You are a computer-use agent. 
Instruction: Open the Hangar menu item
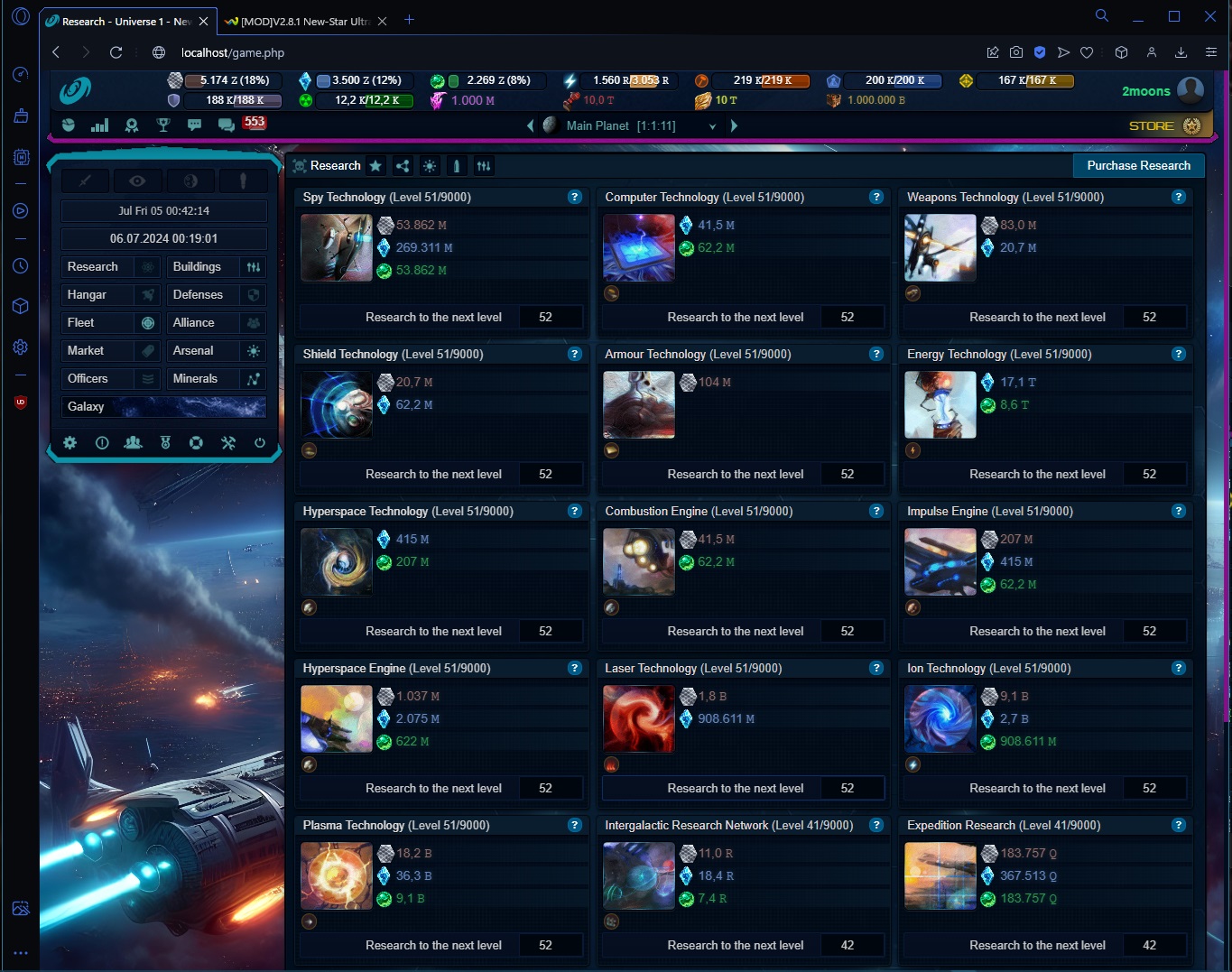point(111,294)
